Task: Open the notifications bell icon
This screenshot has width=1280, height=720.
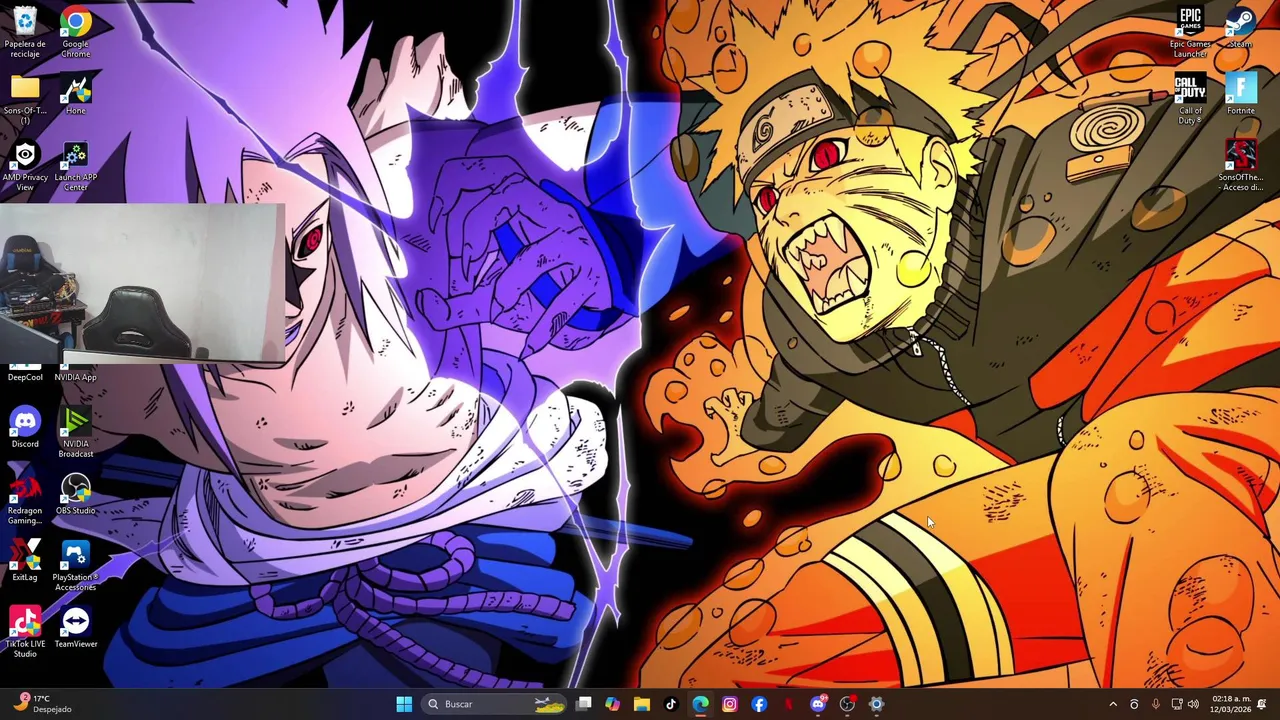Action: coord(1262,704)
